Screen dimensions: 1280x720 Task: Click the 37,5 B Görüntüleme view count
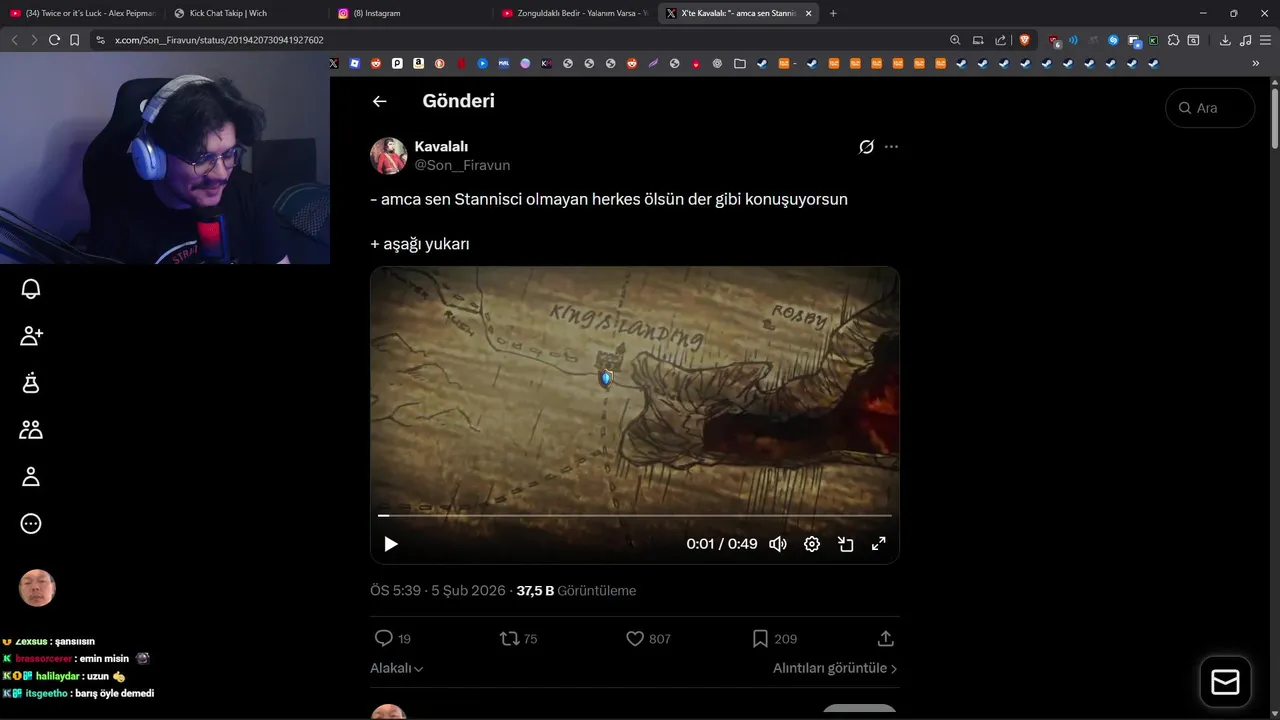point(576,591)
